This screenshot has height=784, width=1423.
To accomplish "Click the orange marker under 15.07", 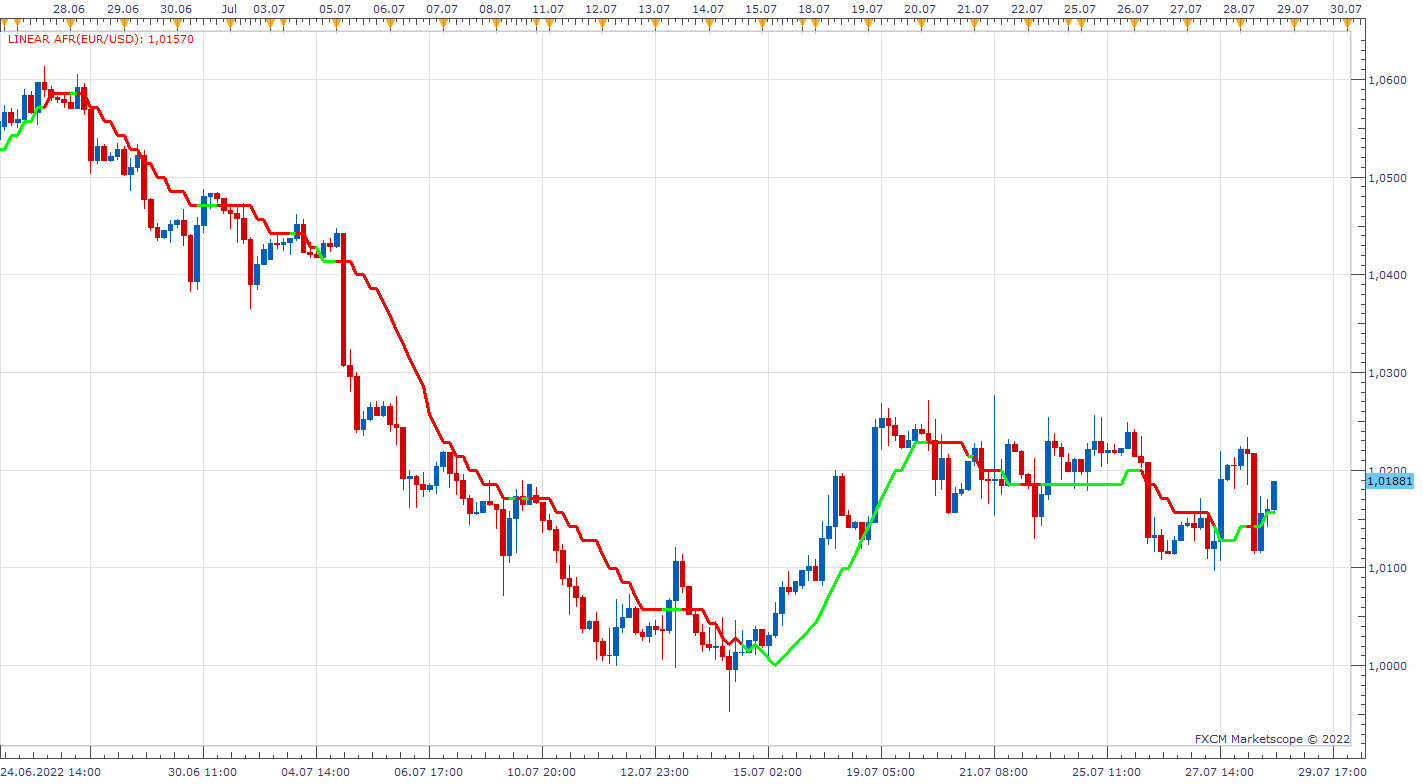I will point(761,23).
